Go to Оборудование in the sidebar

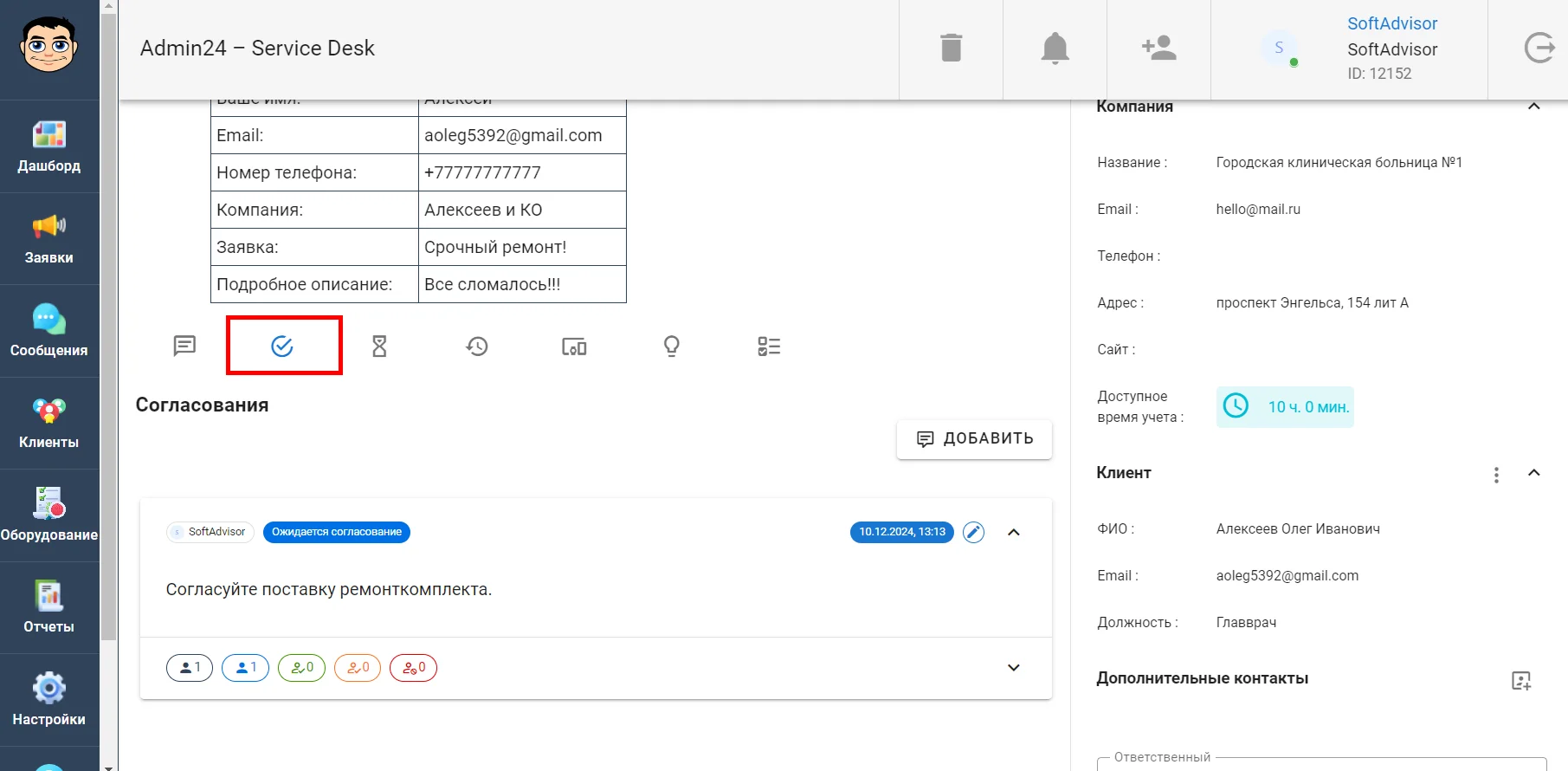49,515
